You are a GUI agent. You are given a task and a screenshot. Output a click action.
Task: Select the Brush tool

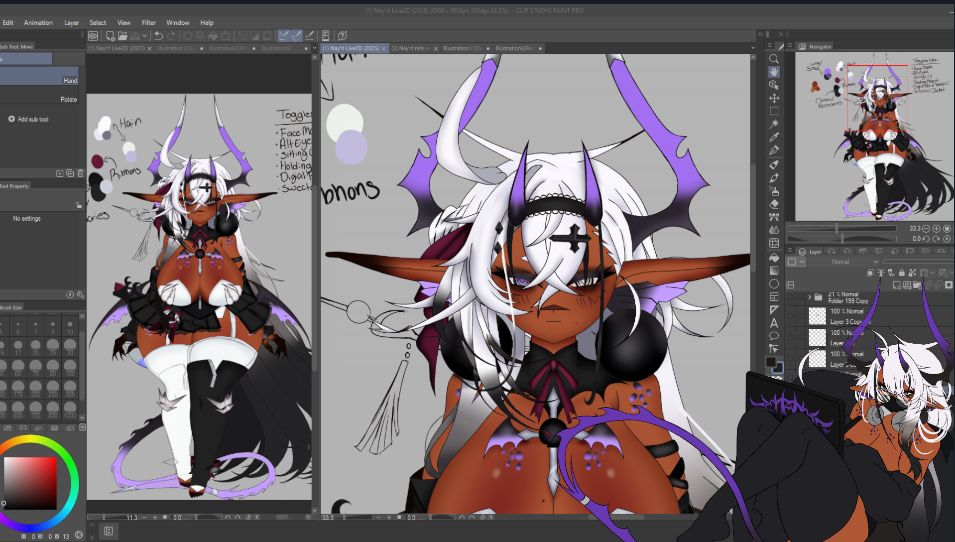point(774,177)
